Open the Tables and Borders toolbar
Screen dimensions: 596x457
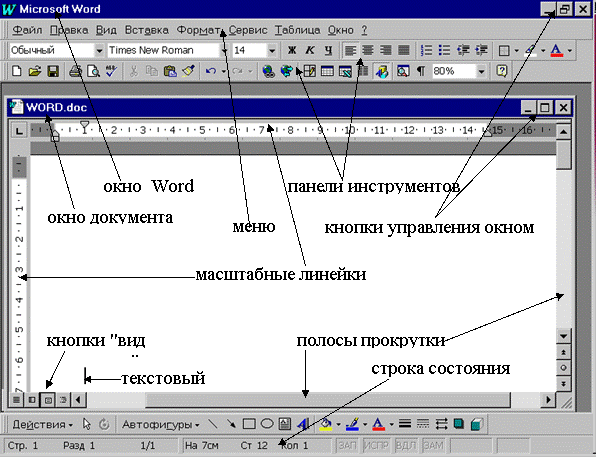[309, 71]
